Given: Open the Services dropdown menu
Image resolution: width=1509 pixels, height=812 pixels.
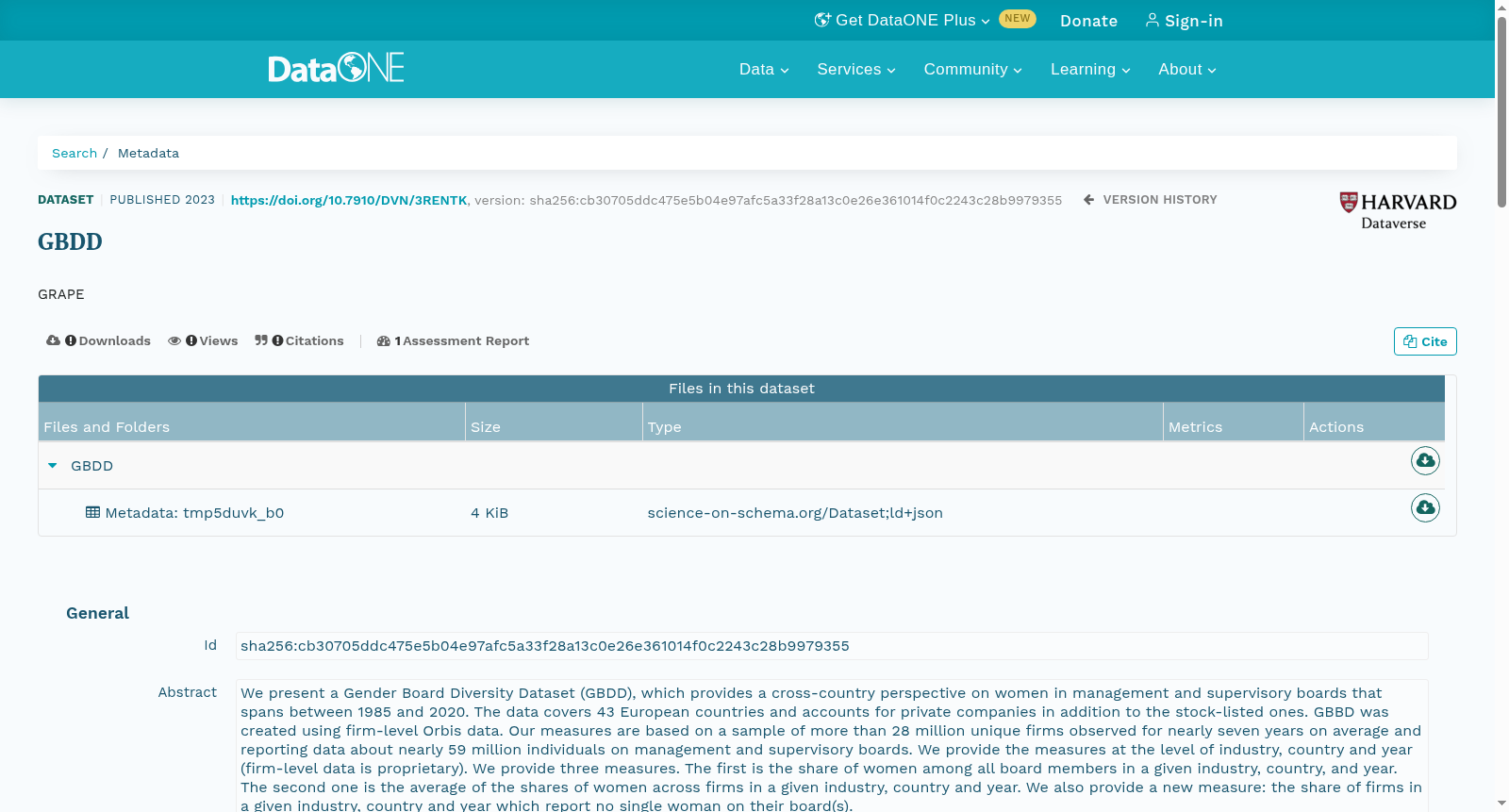Looking at the screenshot, I should pos(856,69).
